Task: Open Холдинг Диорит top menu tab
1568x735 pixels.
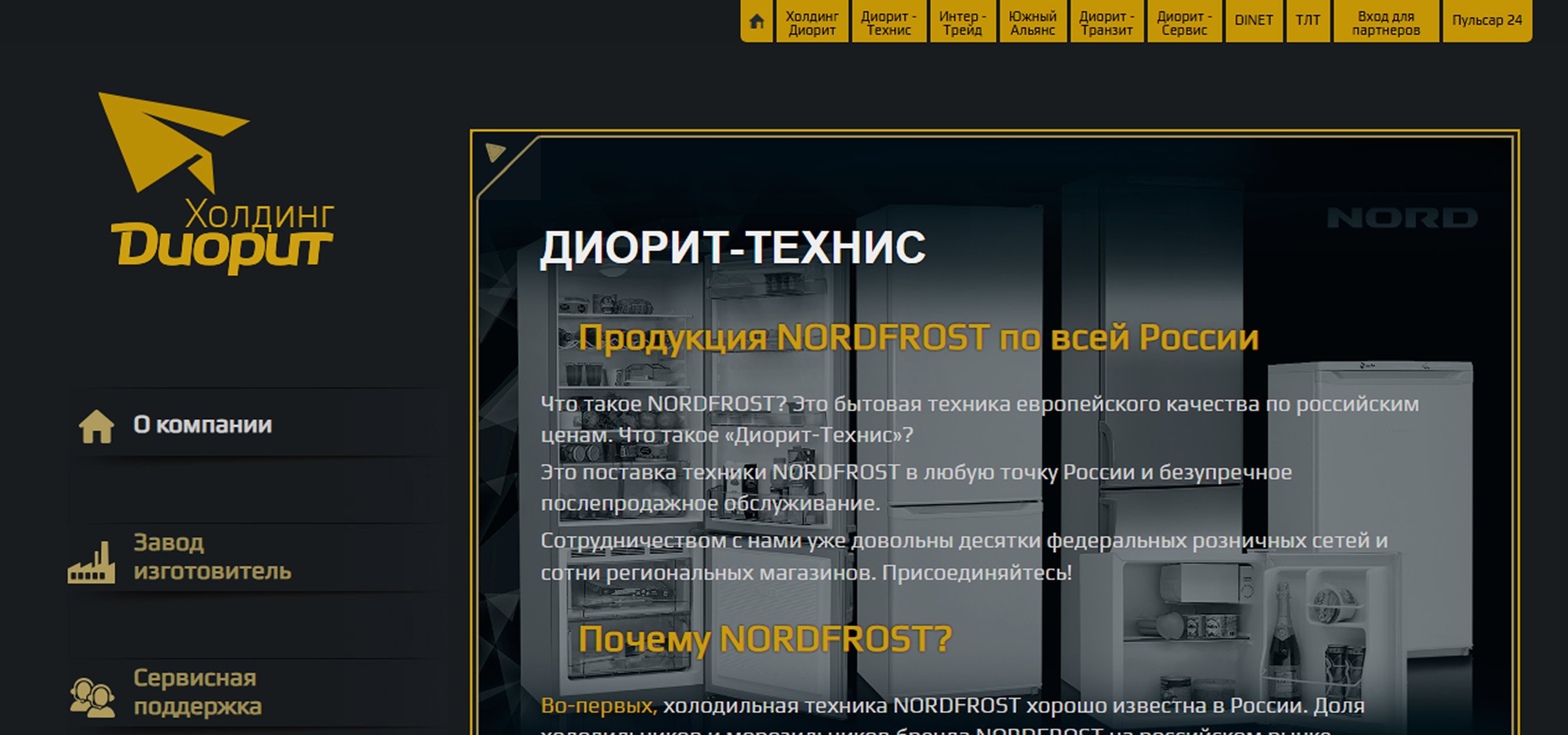Action: click(811, 23)
